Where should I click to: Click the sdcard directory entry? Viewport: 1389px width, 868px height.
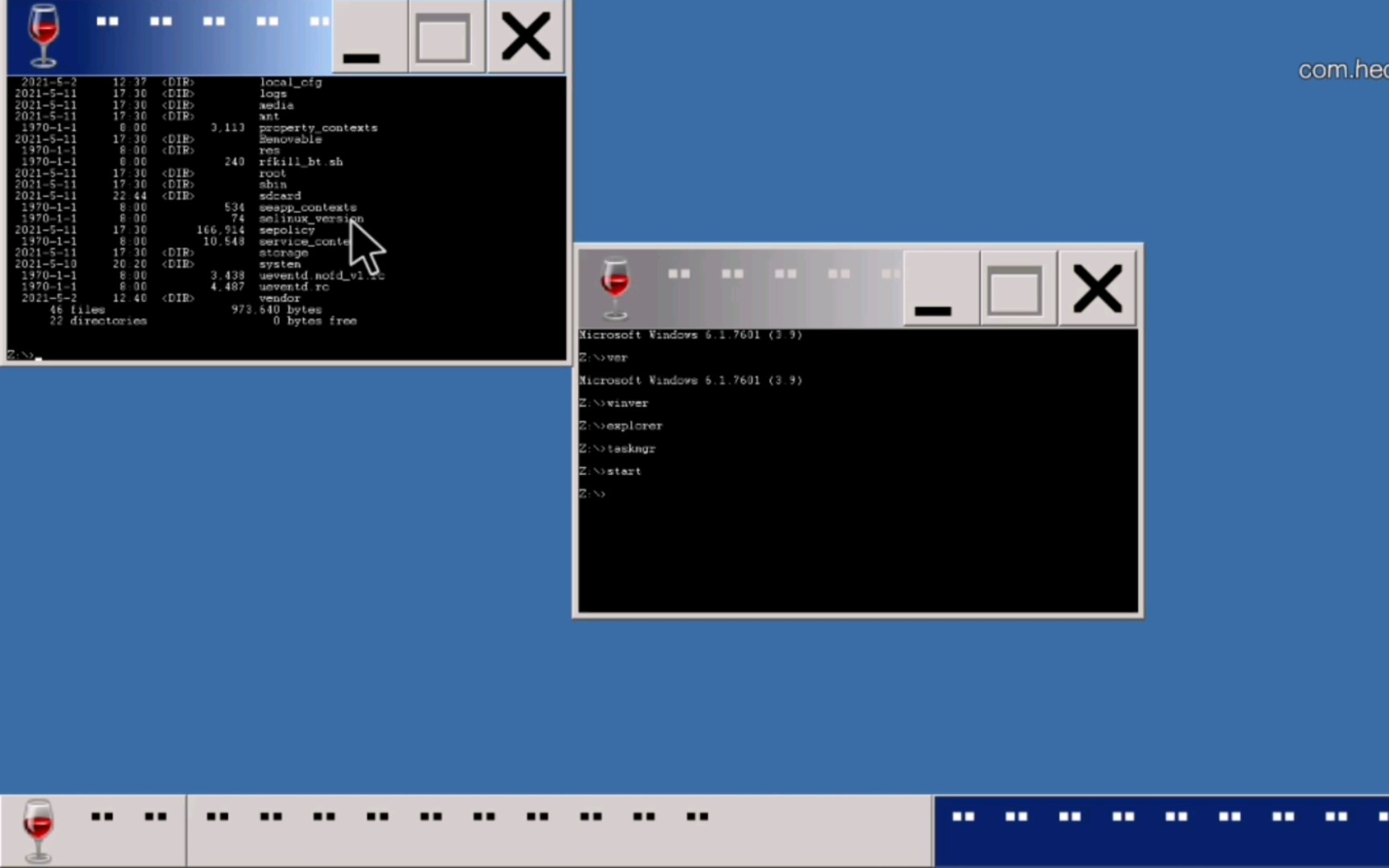click(x=280, y=195)
